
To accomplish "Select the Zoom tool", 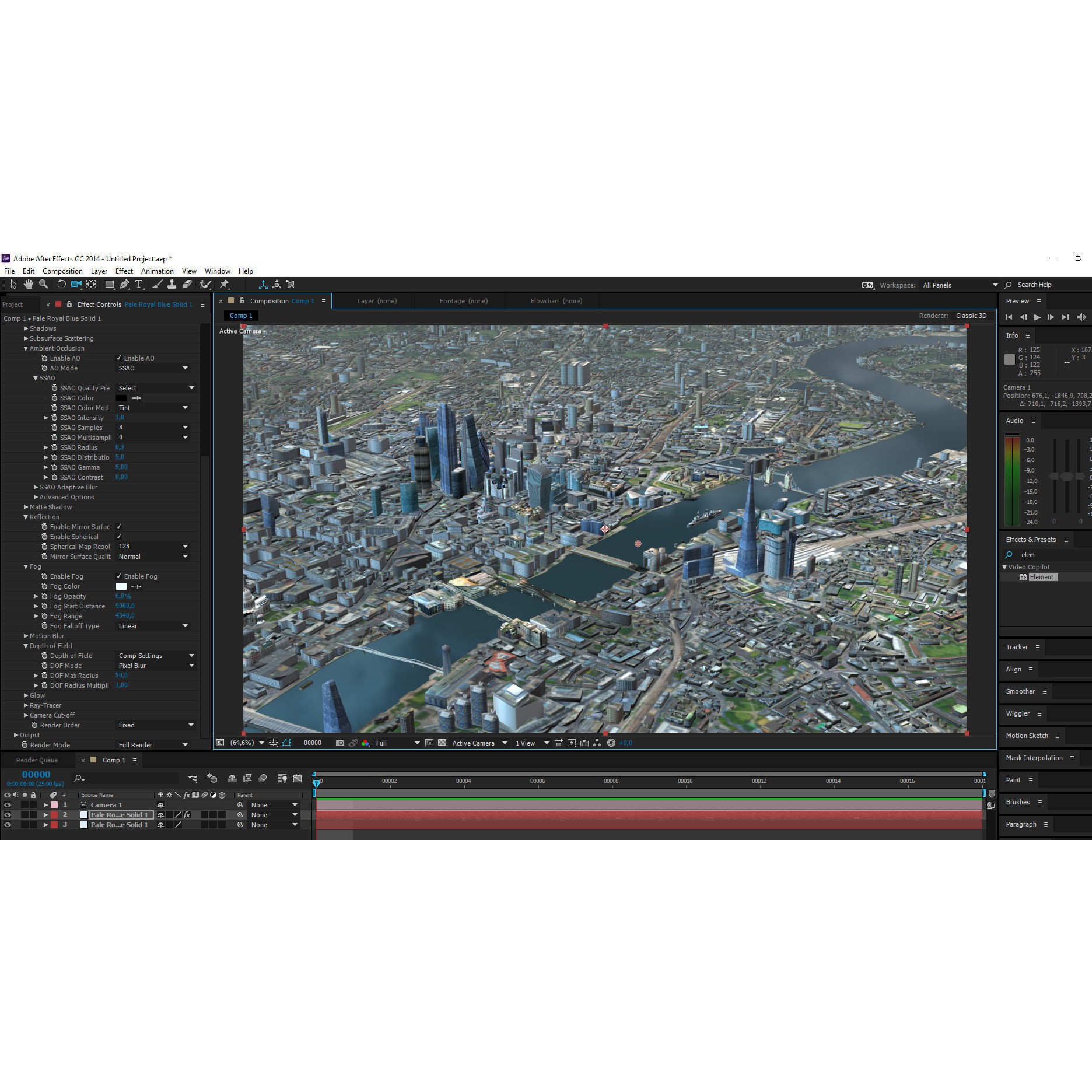I will pyautogui.click(x=43, y=285).
